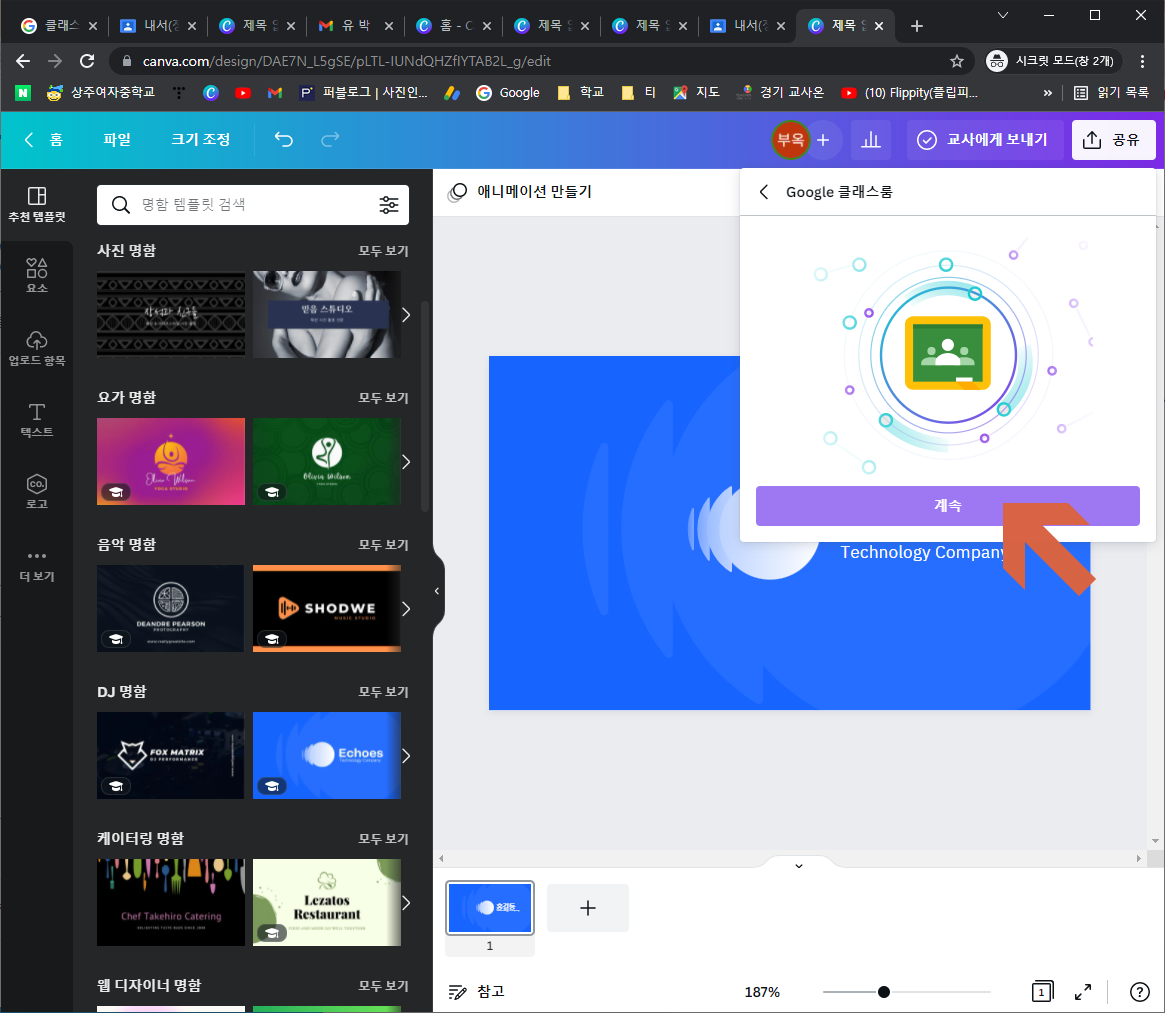
Task: Add a new page with plus button
Action: click(588, 907)
